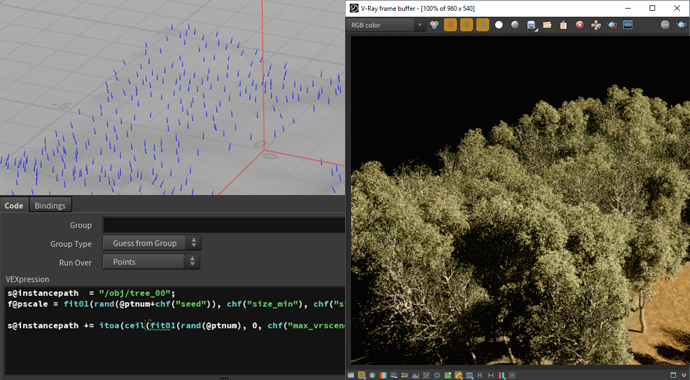Click the blue link-to-render icon
Viewport: 690px width, 380px height.
(628, 25)
